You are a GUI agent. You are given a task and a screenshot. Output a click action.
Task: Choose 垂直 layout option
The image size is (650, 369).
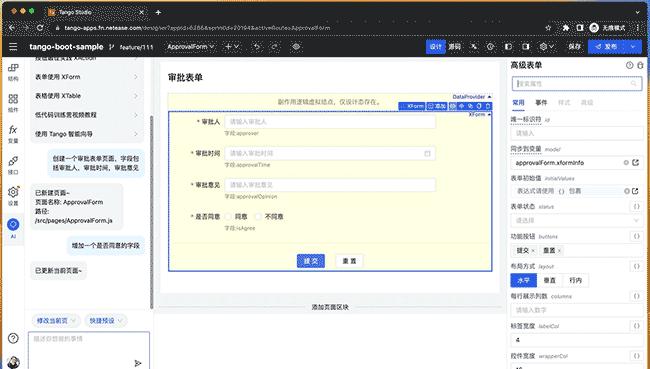[550, 280]
